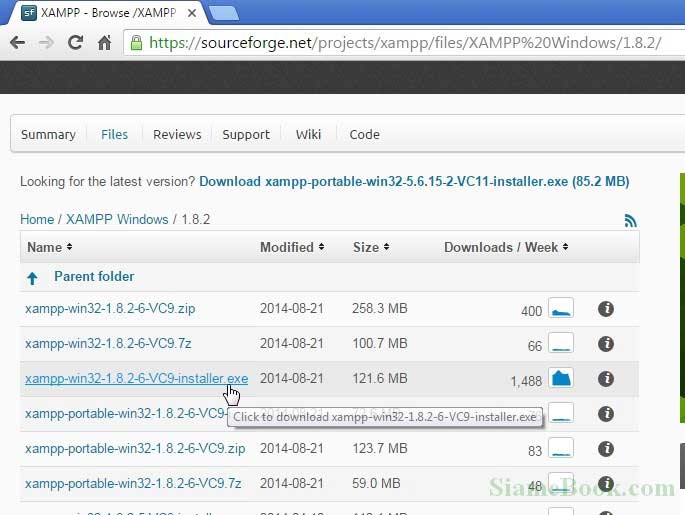Screen dimensions: 685x515
Task: View info icon for the portable installer row
Action: tap(606, 414)
